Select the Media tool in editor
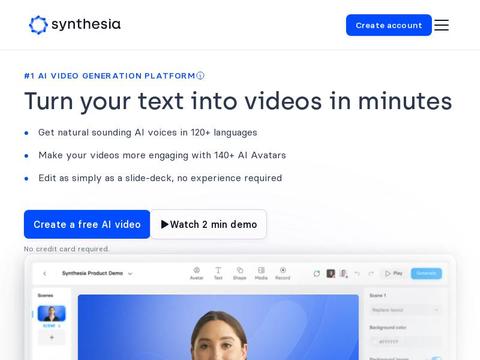 pyautogui.click(x=261, y=273)
